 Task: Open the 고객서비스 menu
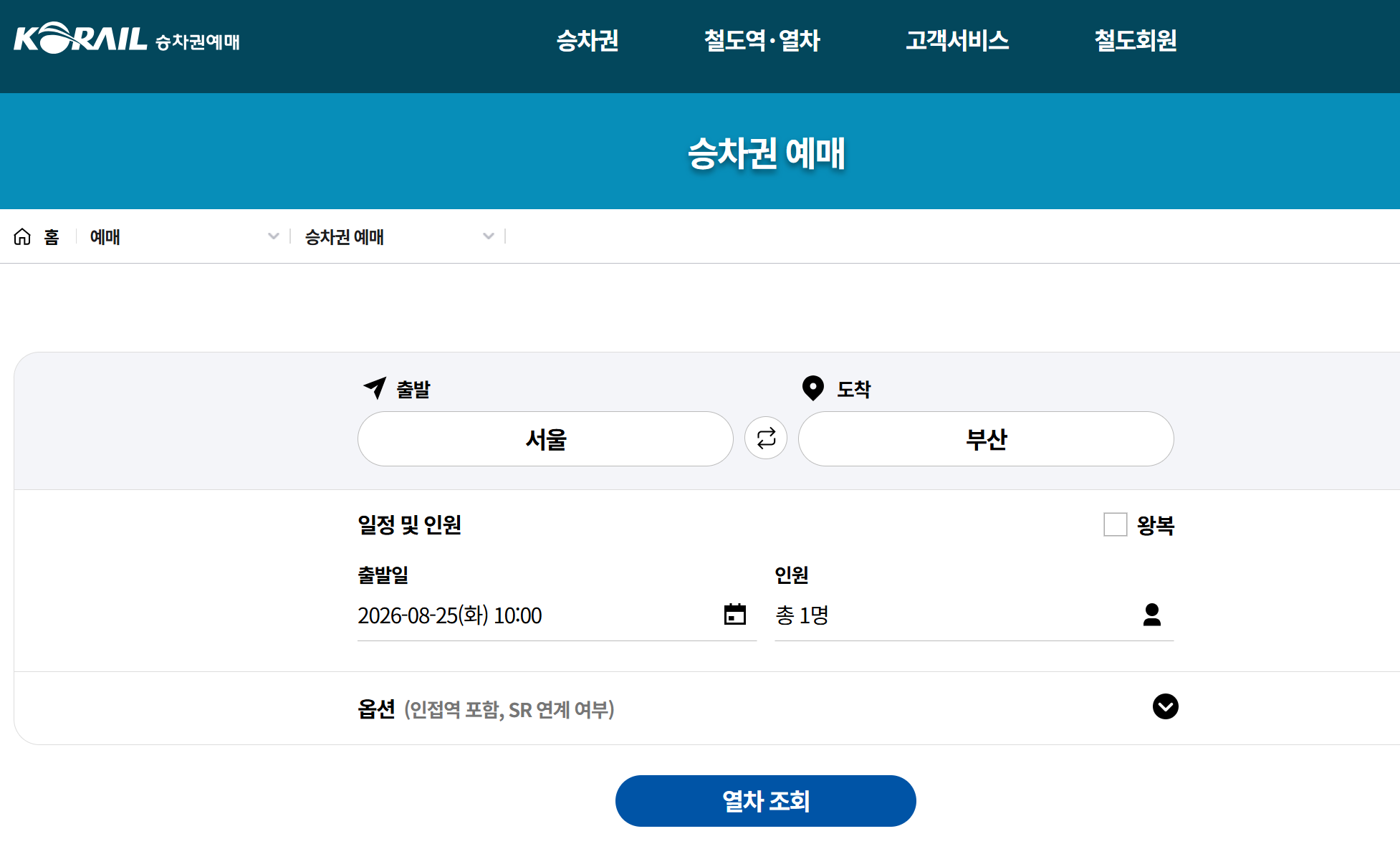957,40
